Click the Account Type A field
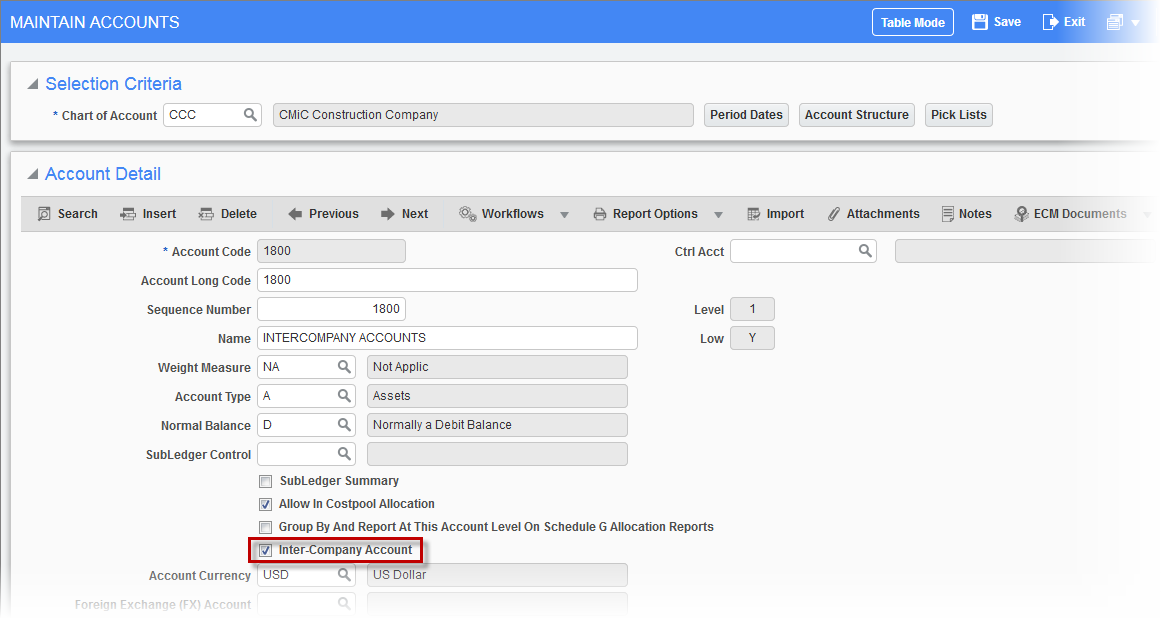The width and height of the screenshot is (1161, 619). pos(307,395)
